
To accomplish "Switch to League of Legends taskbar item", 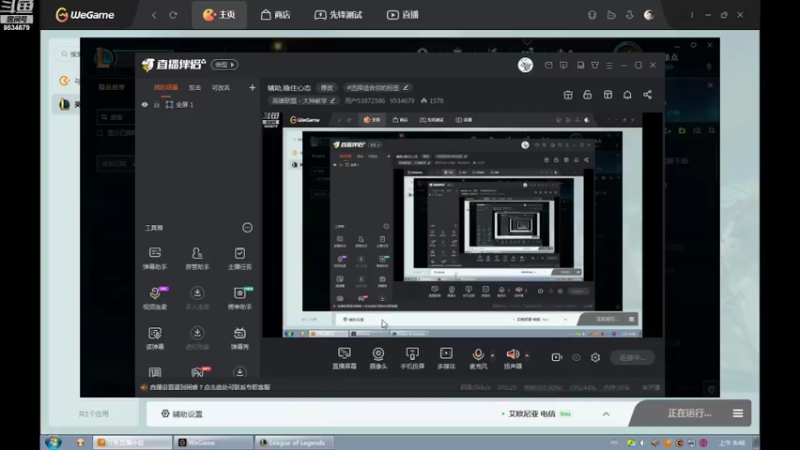I will click(x=293, y=442).
